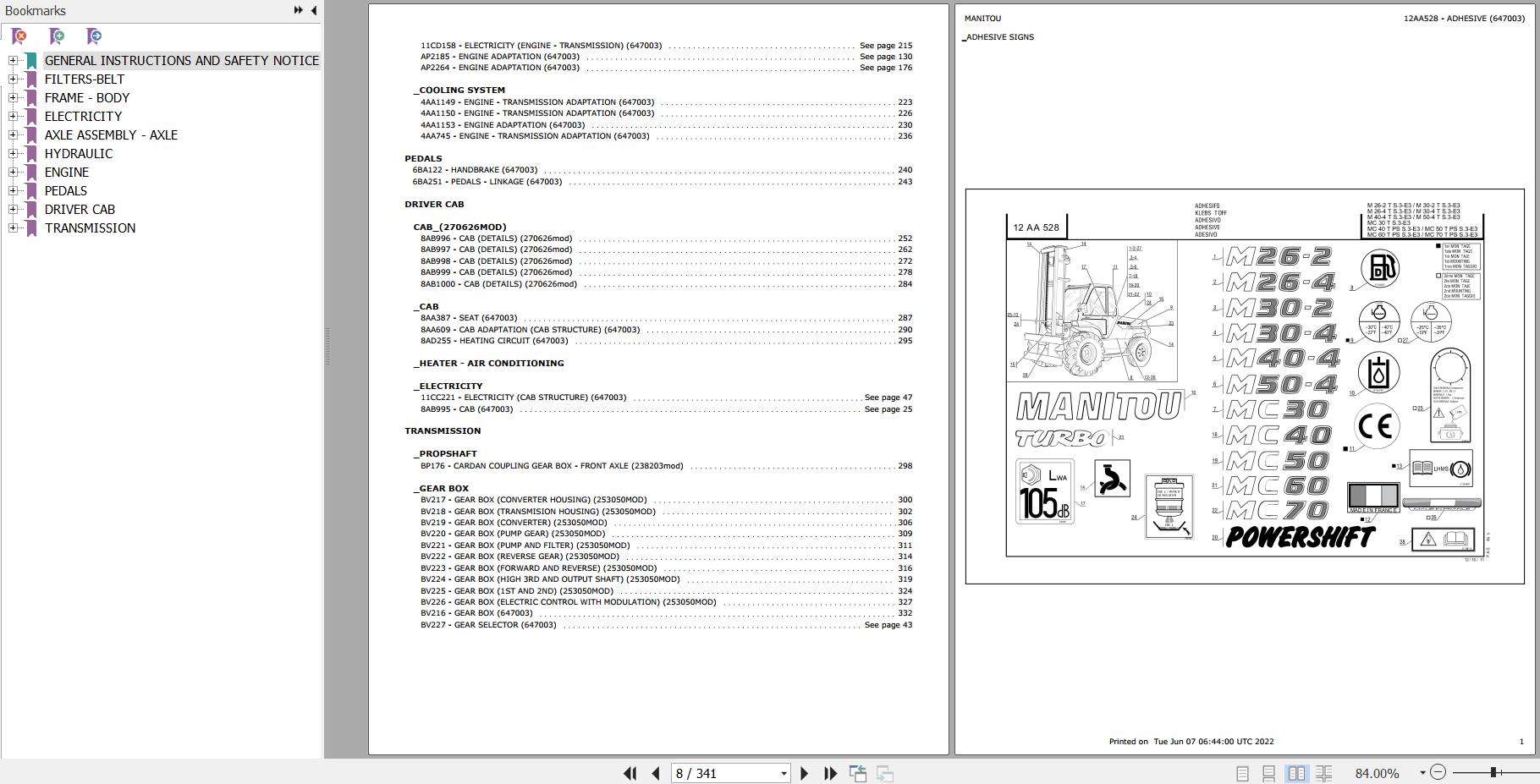Click the purple bookmark icon beside PEDALS
1540x784 pixels.
pyautogui.click(x=31, y=191)
